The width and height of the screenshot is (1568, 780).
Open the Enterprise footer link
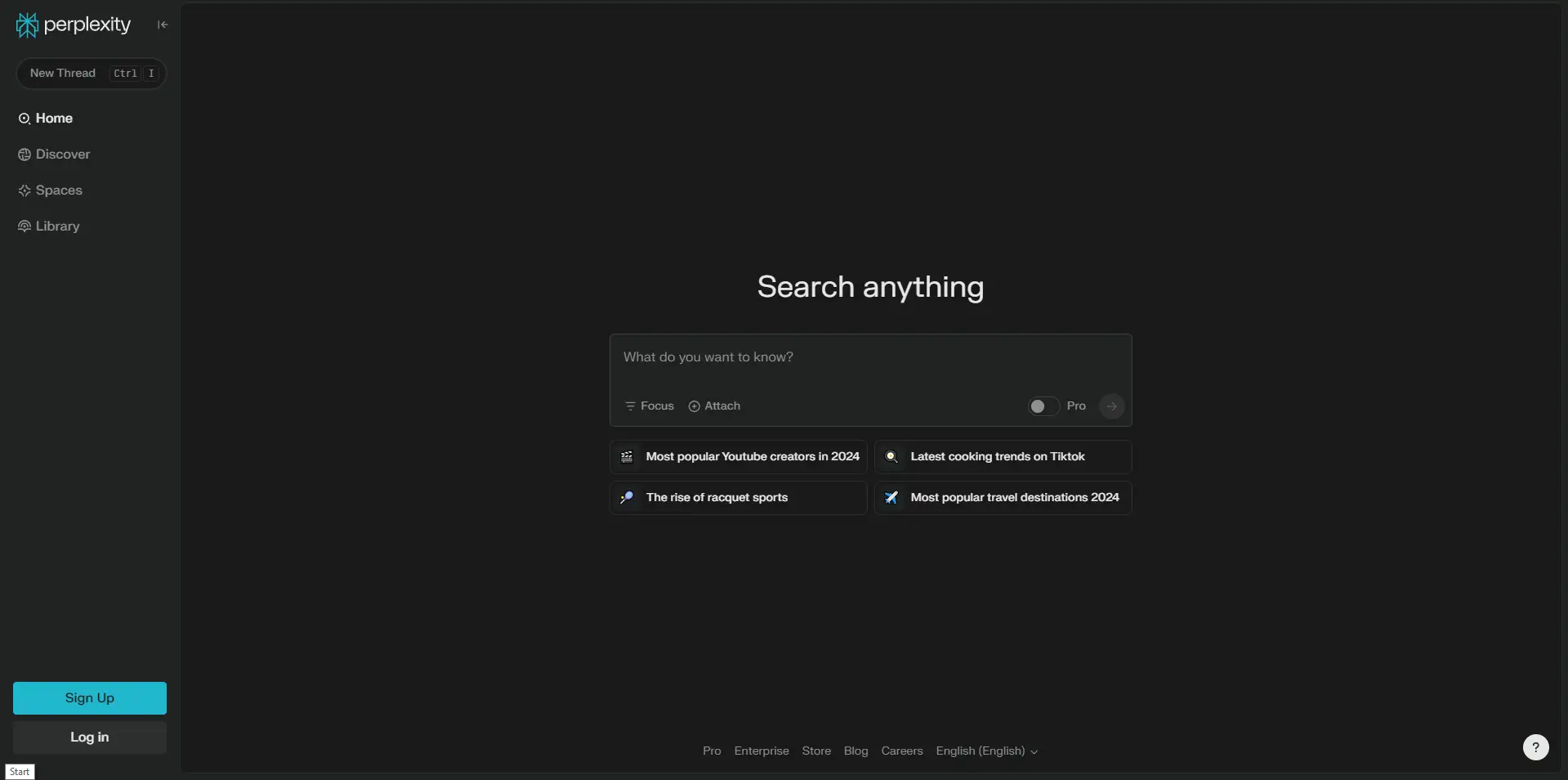[762, 751]
